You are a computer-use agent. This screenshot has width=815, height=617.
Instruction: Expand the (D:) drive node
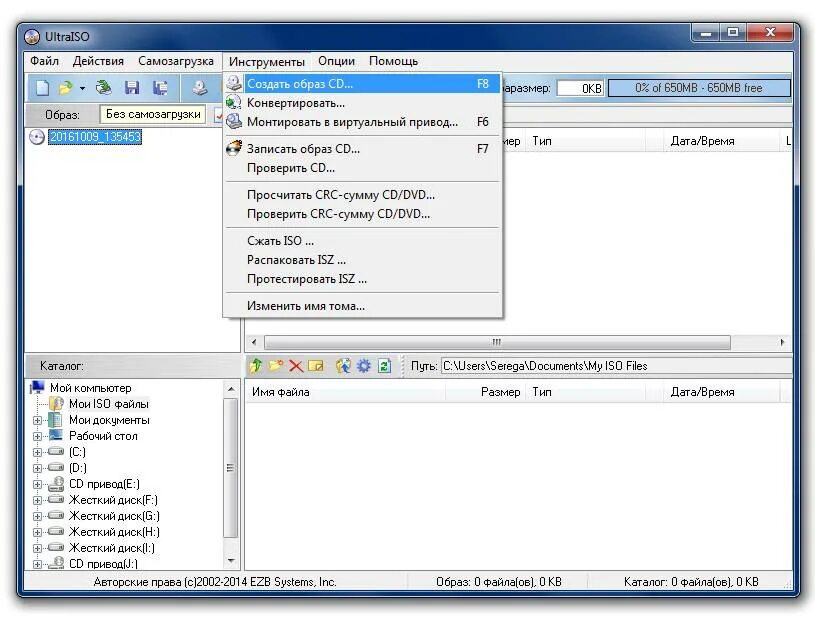(37, 468)
